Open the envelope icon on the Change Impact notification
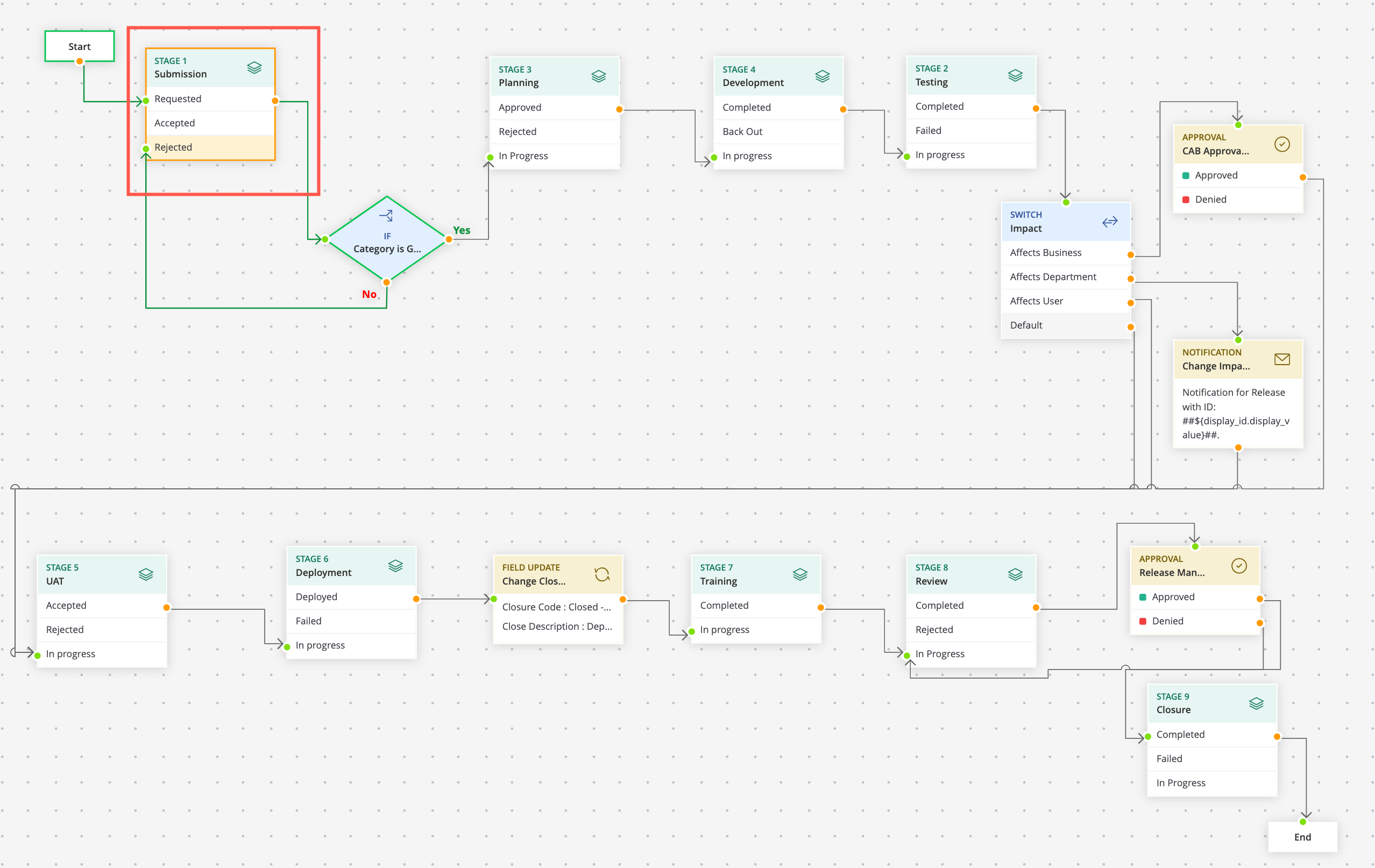 1282,359
